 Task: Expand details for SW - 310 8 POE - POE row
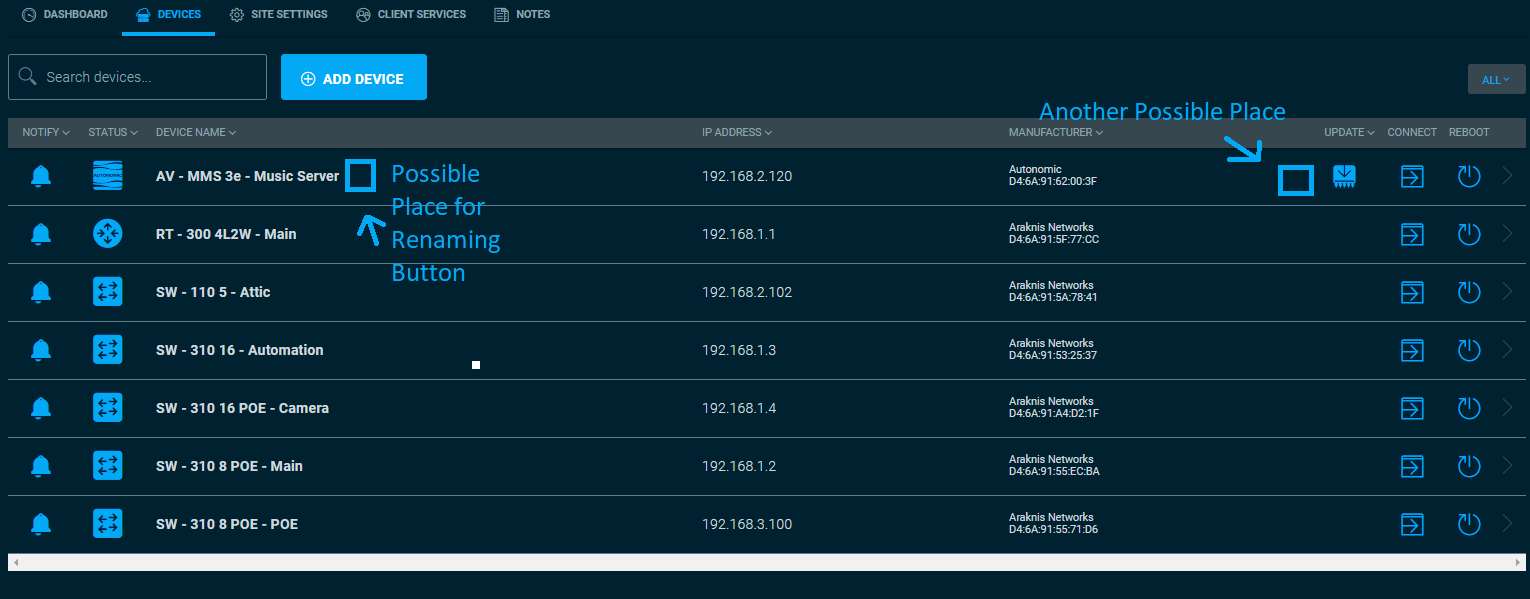(1508, 524)
